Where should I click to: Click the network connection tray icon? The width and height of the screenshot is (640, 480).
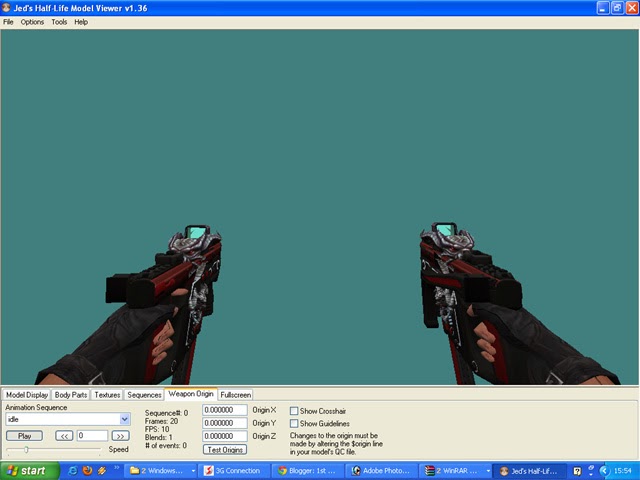(591, 470)
